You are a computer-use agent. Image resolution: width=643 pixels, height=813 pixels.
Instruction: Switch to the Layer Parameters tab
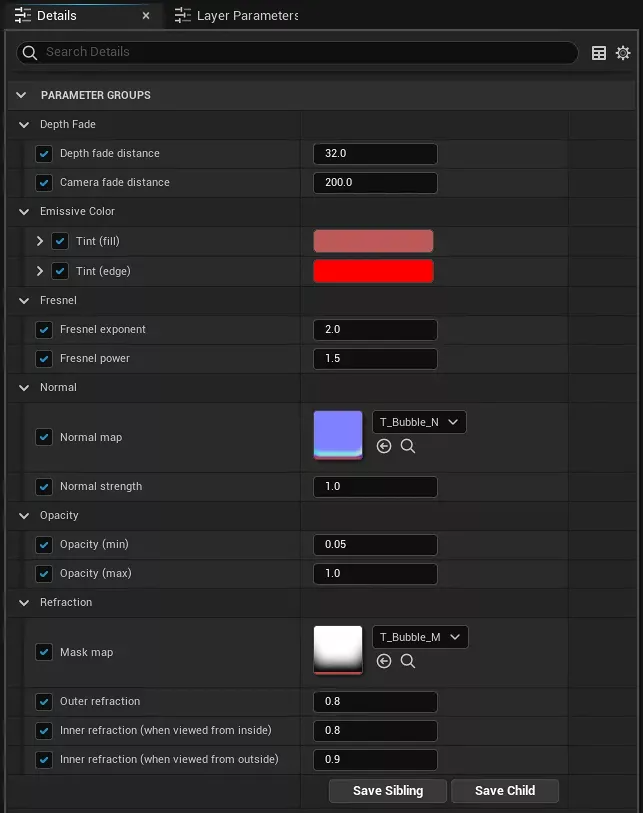point(236,16)
